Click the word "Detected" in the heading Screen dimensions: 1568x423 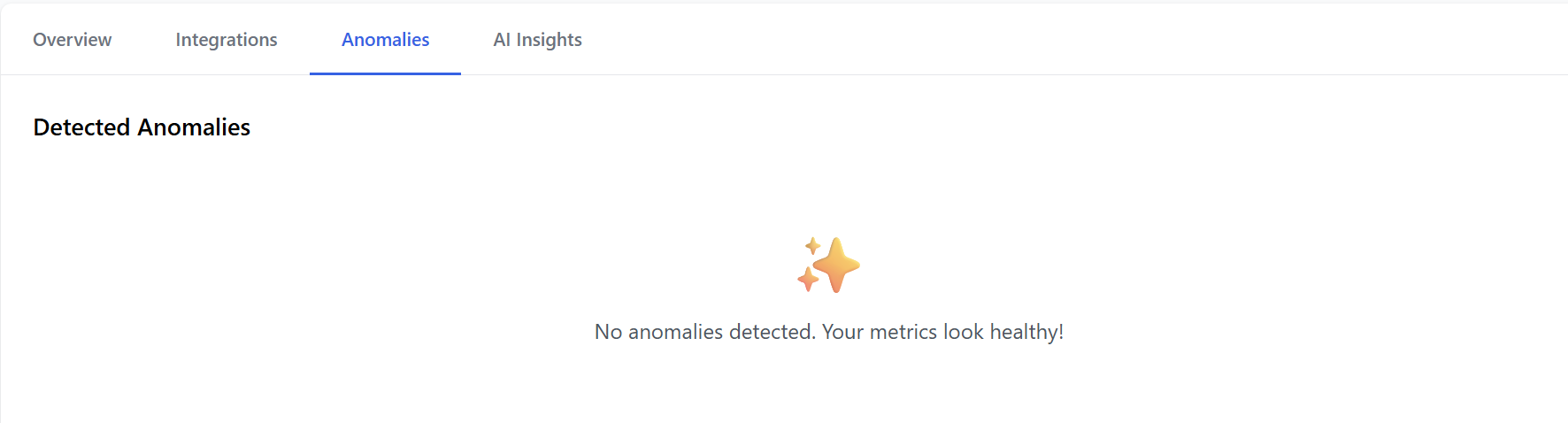(81, 127)
